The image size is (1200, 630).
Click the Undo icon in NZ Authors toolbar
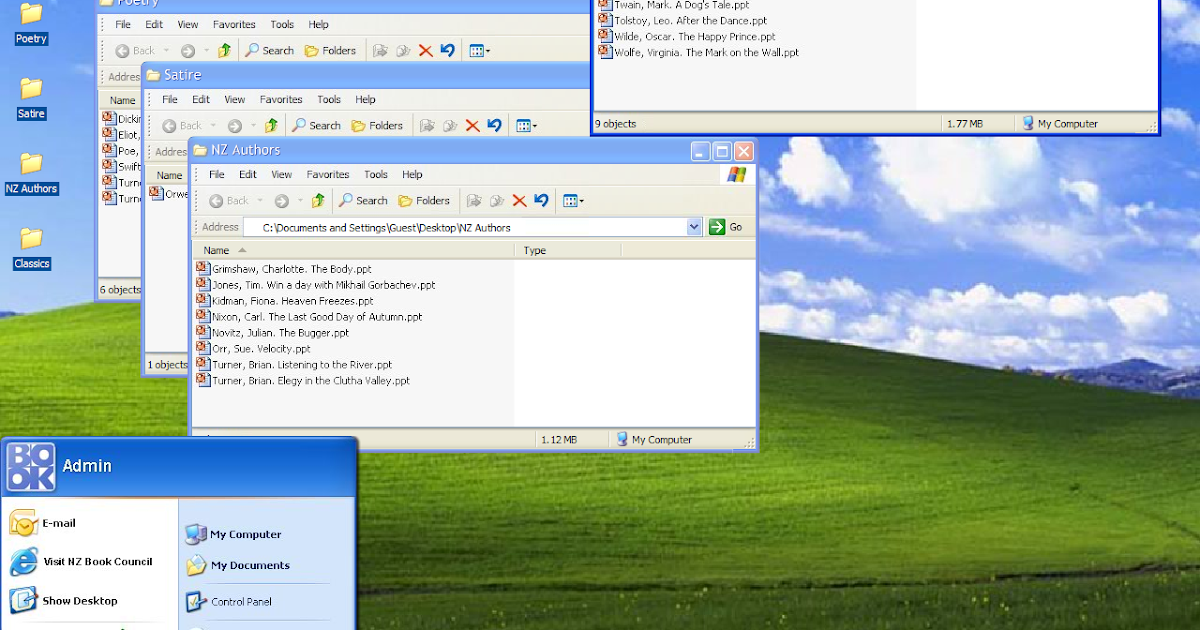coord(541,200)
